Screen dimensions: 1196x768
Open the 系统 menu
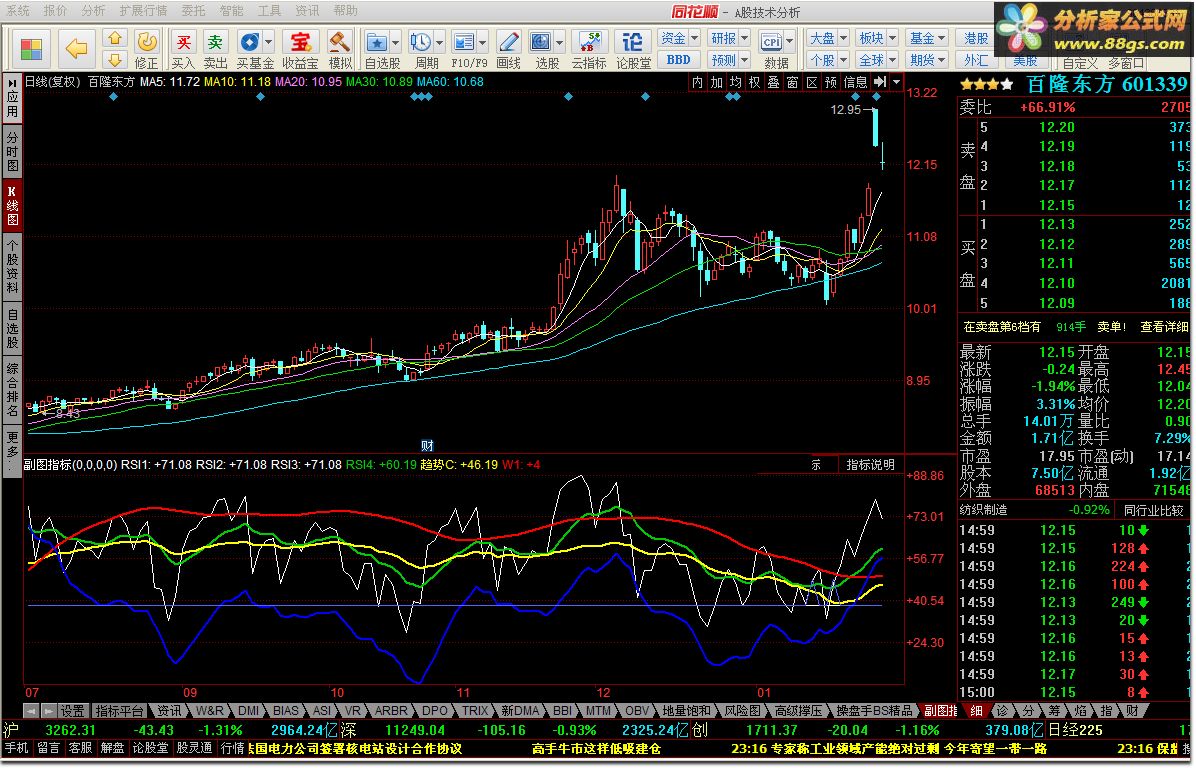(18, 10)
